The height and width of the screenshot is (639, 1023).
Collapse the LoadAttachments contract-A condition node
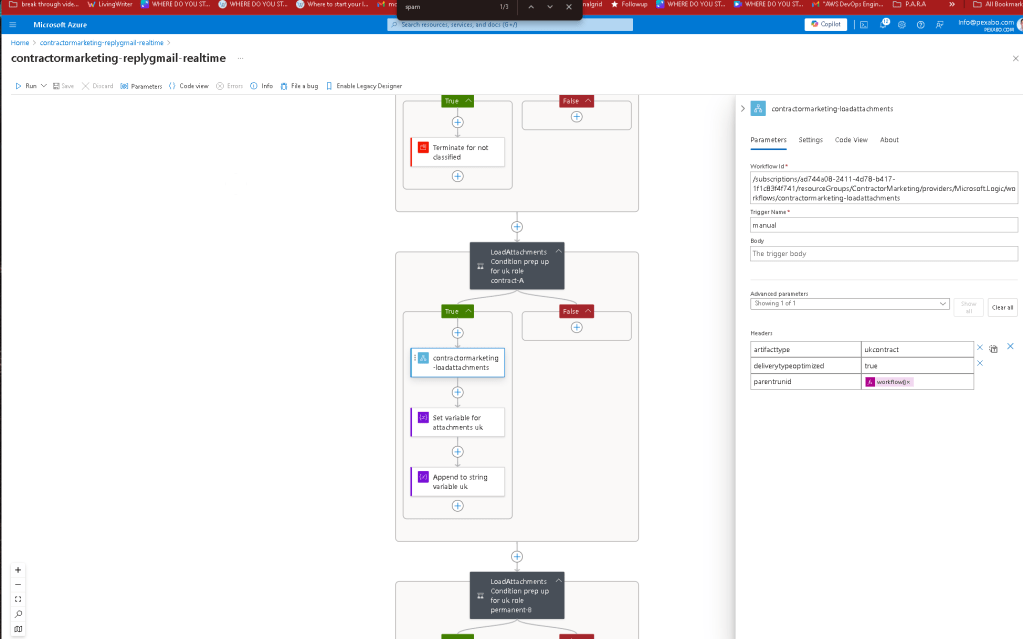click(x=558, y=251)
